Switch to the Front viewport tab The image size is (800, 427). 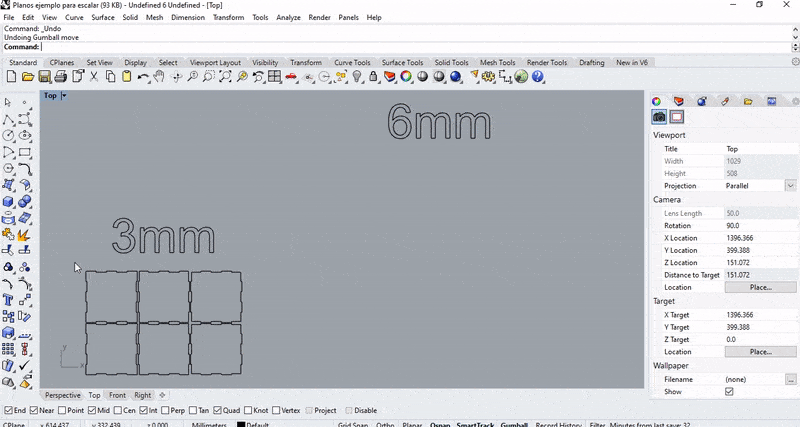click(x=117, y=395)
